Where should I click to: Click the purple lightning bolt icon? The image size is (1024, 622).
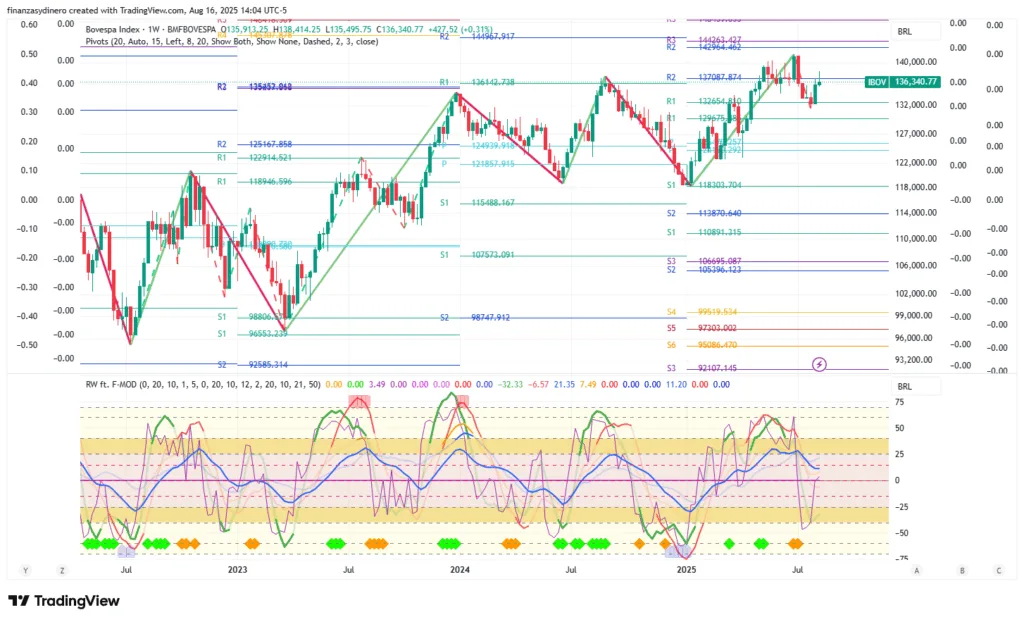coord(819,365)
